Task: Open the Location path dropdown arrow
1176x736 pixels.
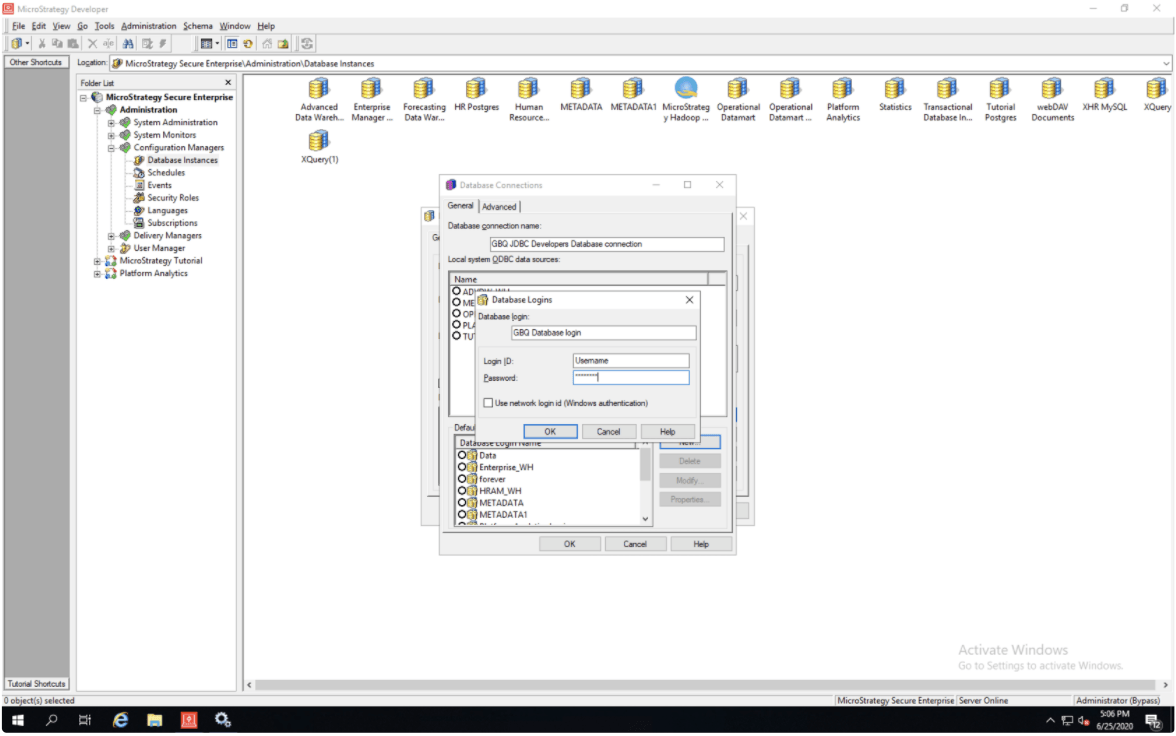Action: pyautogui.click(x=1166, y=63)
